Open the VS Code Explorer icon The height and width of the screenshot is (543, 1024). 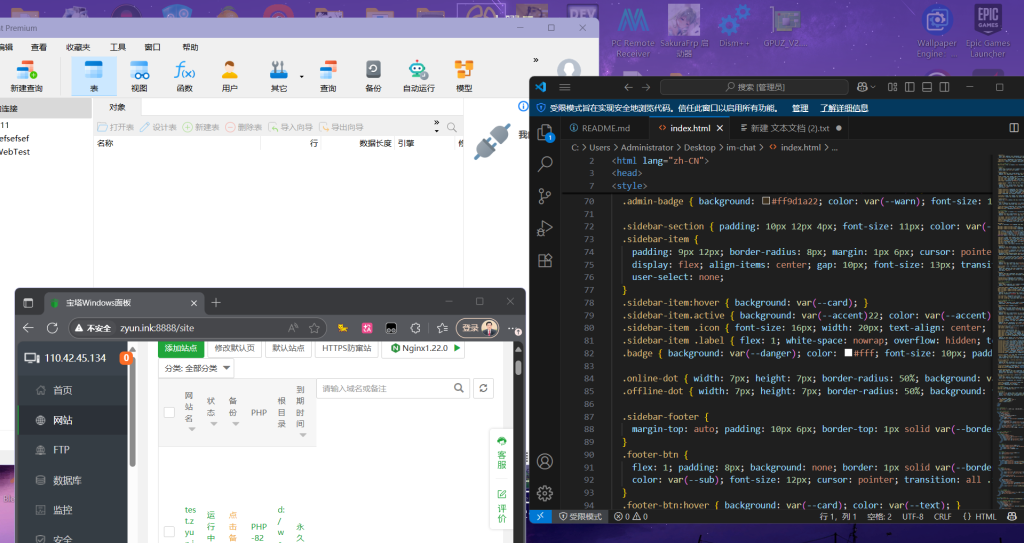point(545,132)
